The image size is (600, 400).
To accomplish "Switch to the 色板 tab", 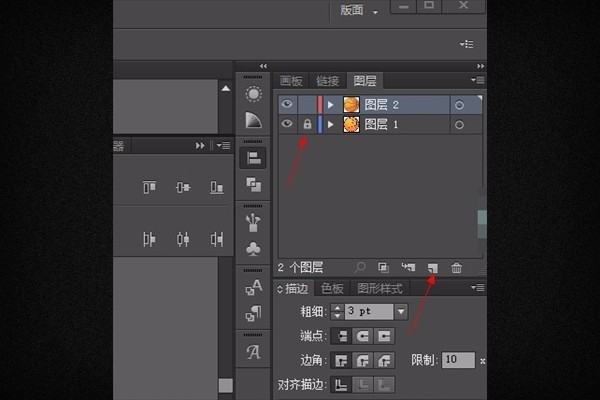I will click(x=332, y=289).
